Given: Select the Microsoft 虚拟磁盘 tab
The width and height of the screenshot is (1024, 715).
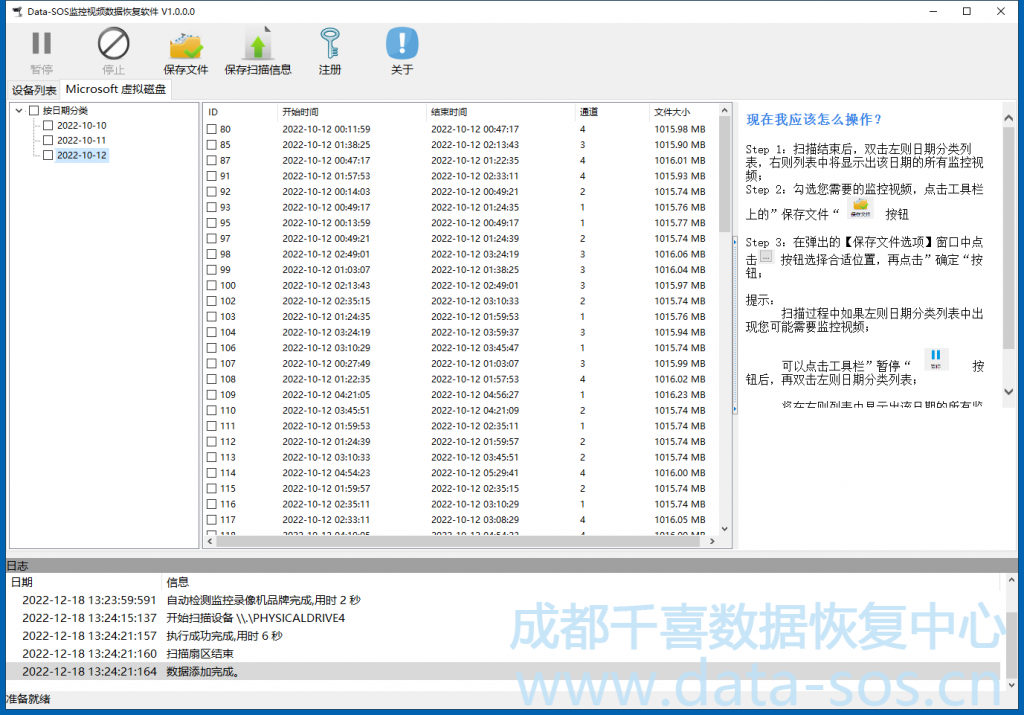Looking at the screenshot, I should 116,90.
